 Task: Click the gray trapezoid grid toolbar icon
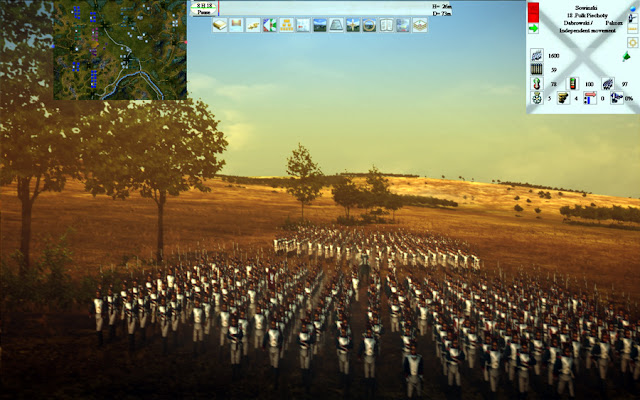point(336,25)
